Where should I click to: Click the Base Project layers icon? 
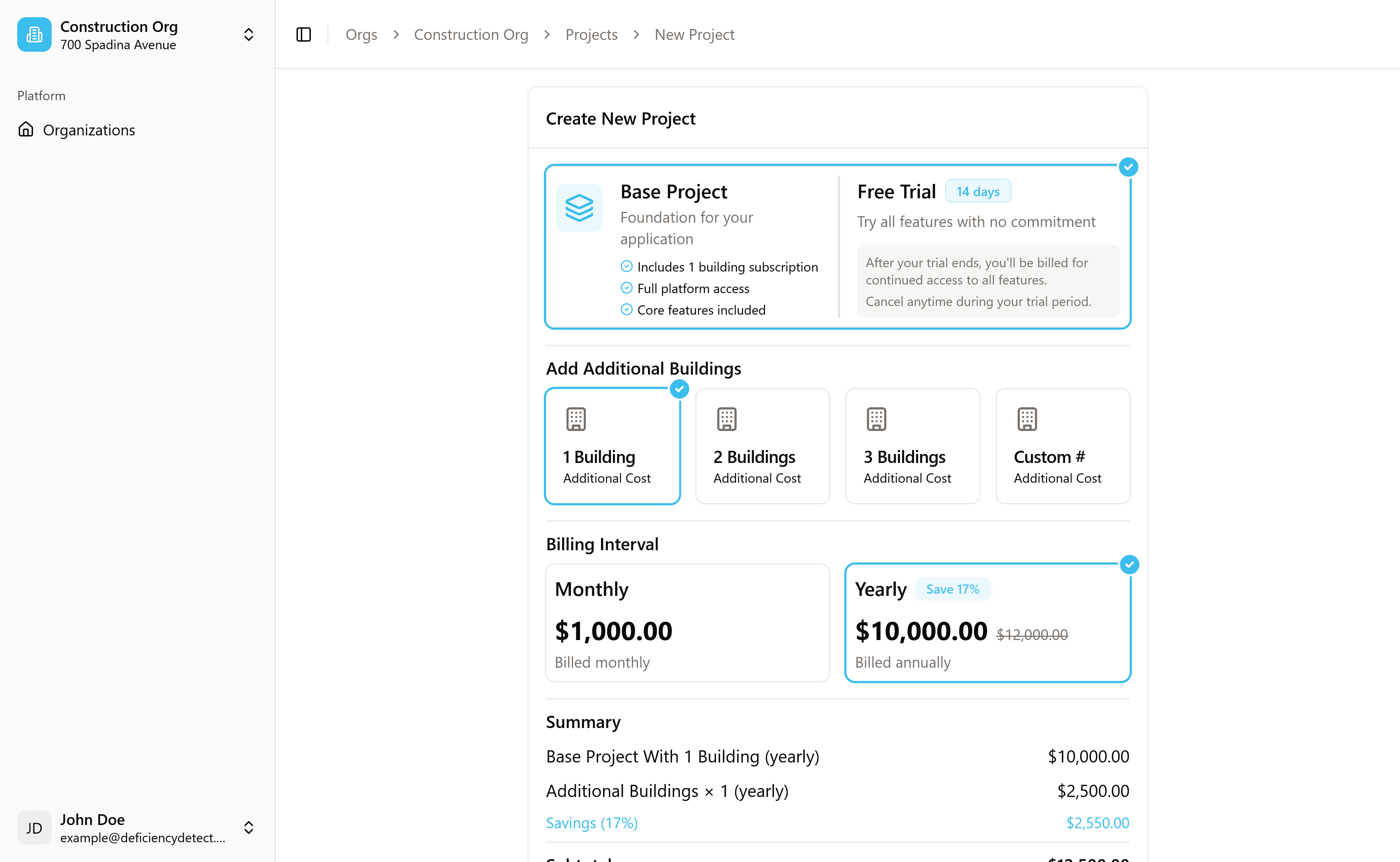(579, 208)
